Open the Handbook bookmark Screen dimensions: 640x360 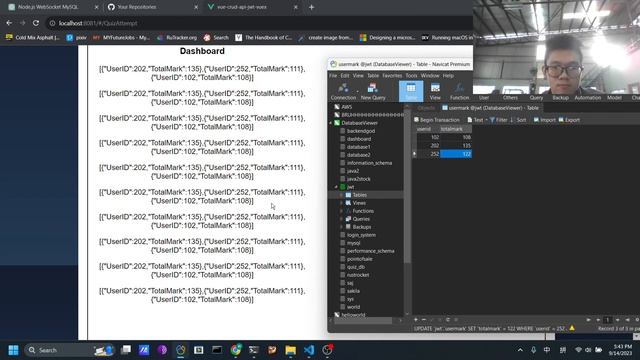(x=264, y=38)
